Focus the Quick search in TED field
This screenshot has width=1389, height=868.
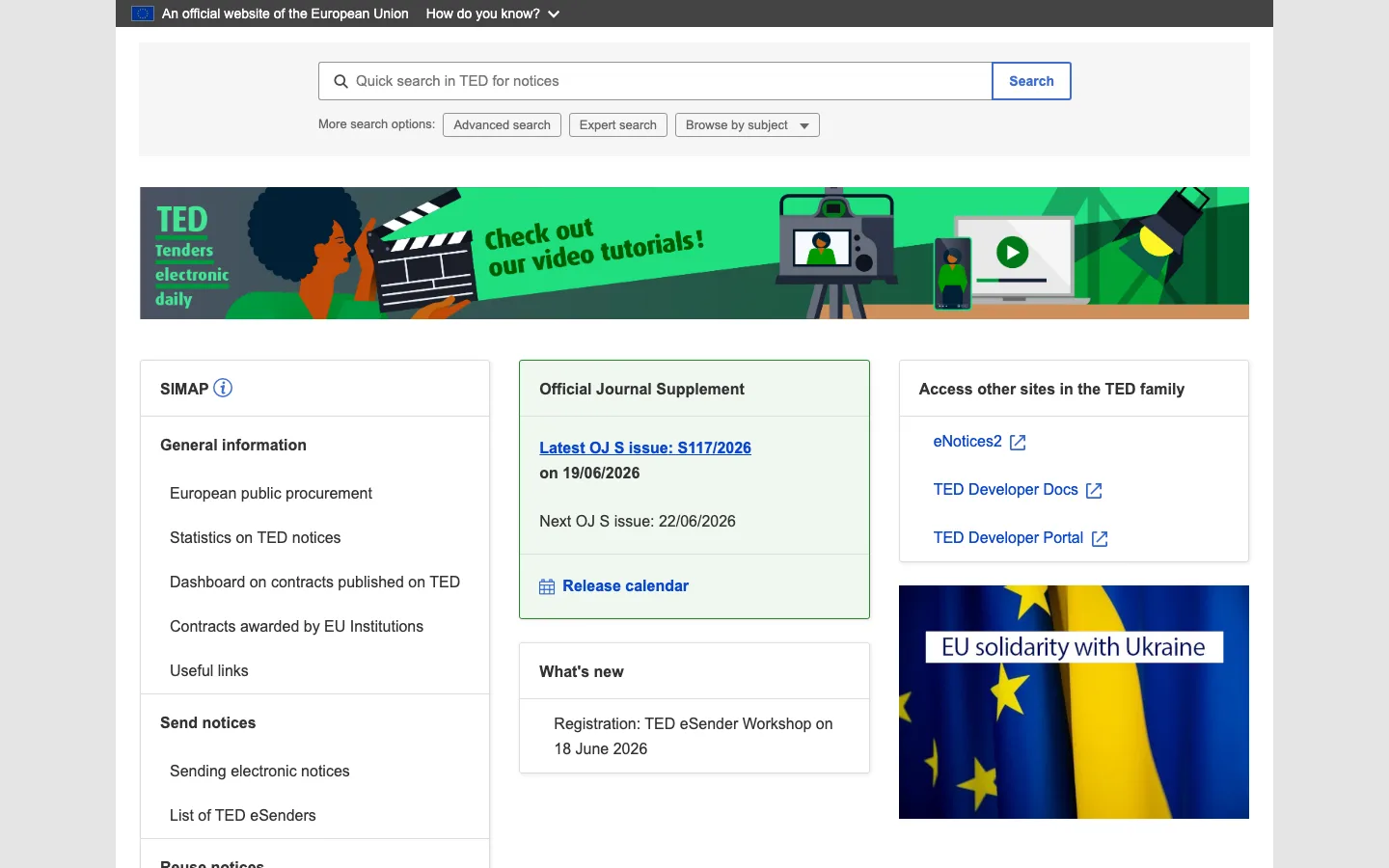[x=655, y=81]
